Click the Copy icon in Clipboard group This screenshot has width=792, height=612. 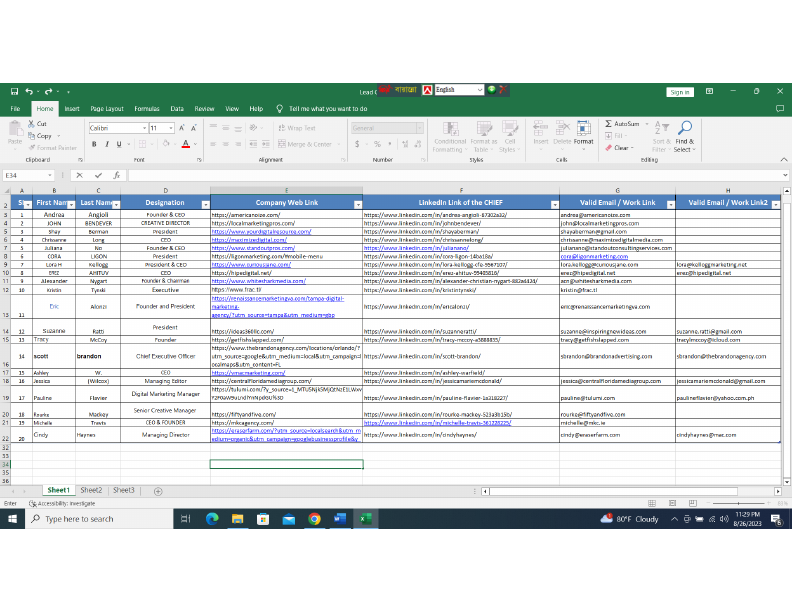(x=31, y=135)
